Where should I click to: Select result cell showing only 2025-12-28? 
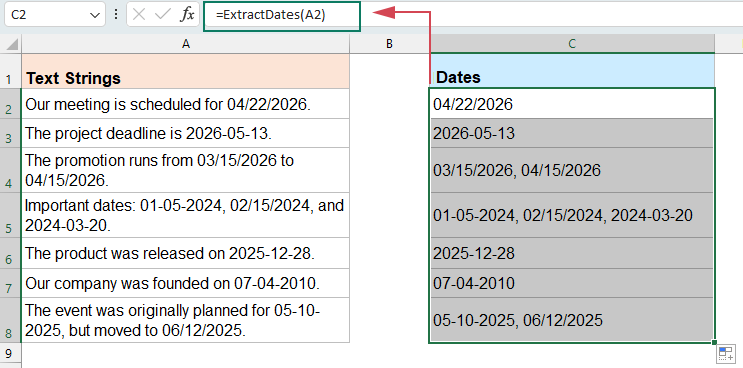[x=572, y=253]
